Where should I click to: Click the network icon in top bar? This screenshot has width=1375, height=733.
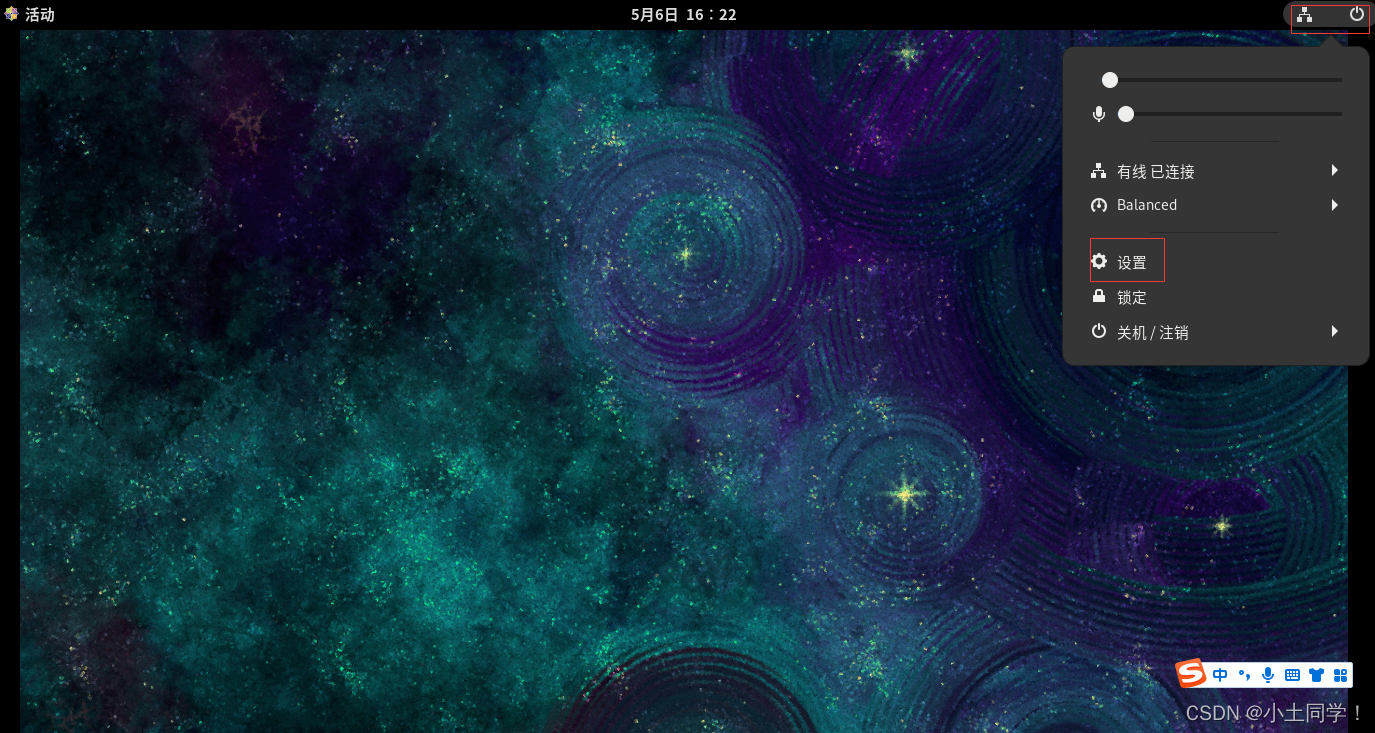(x=1304, y=14)
